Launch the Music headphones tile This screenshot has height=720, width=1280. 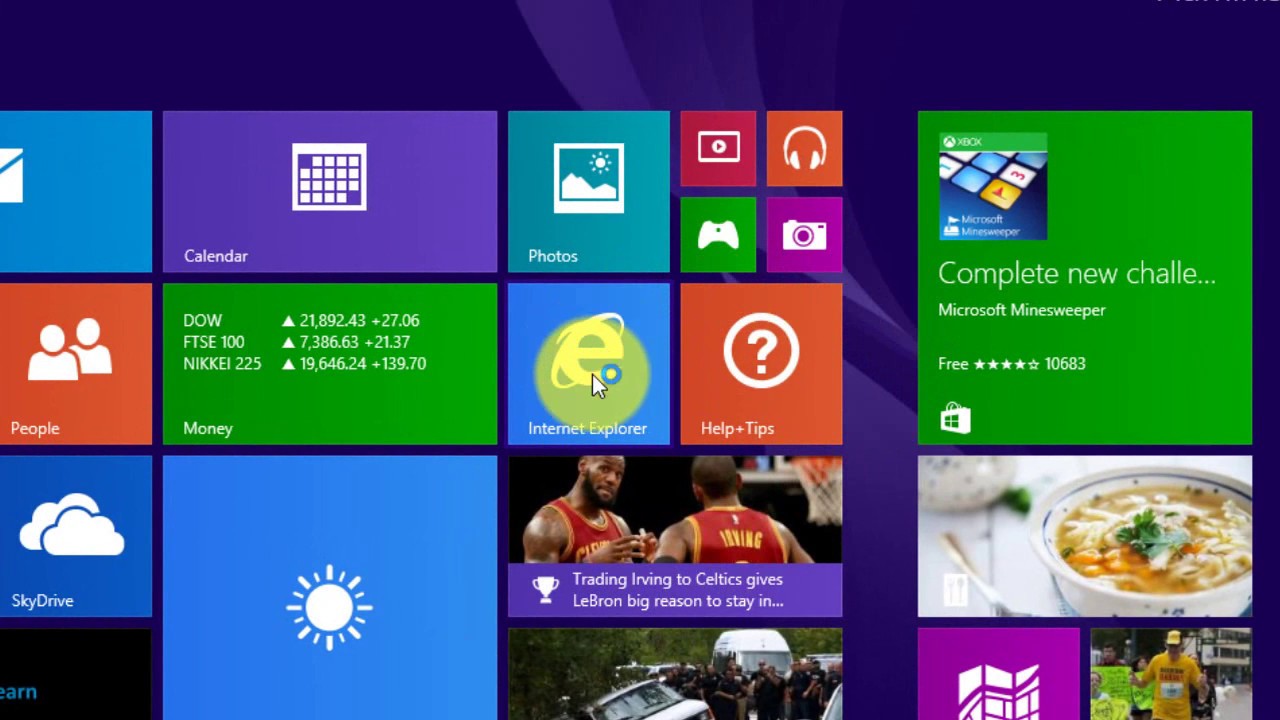pos(804,148)
